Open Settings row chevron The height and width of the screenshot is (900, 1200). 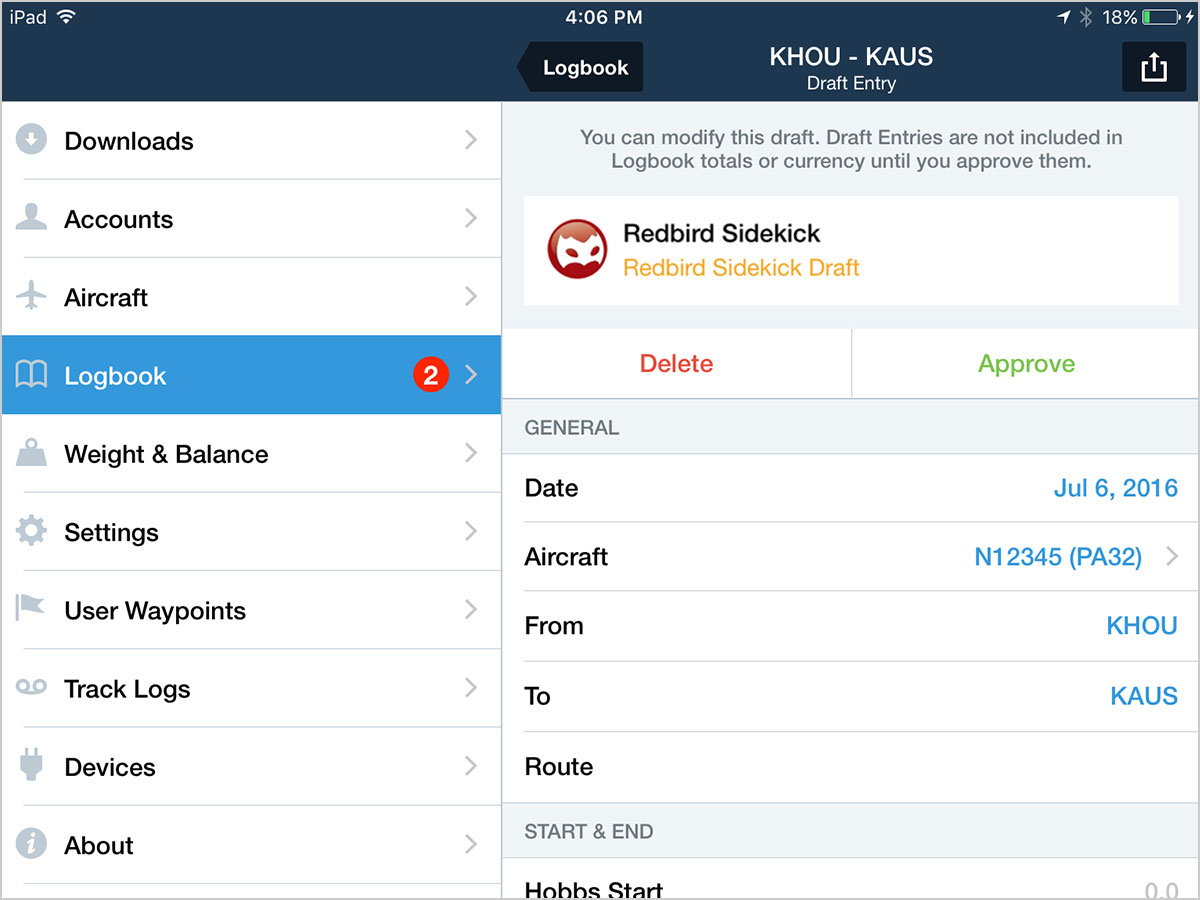point(471,531)
